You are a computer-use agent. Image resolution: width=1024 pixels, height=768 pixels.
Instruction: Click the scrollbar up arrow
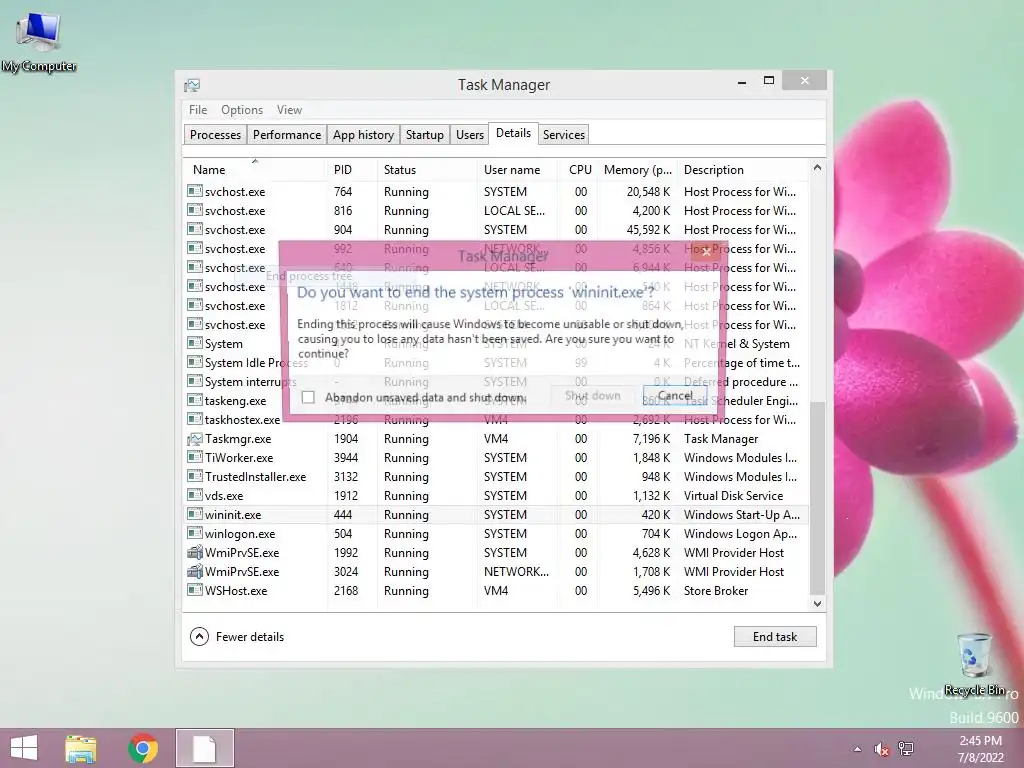[x=817, y=168]
